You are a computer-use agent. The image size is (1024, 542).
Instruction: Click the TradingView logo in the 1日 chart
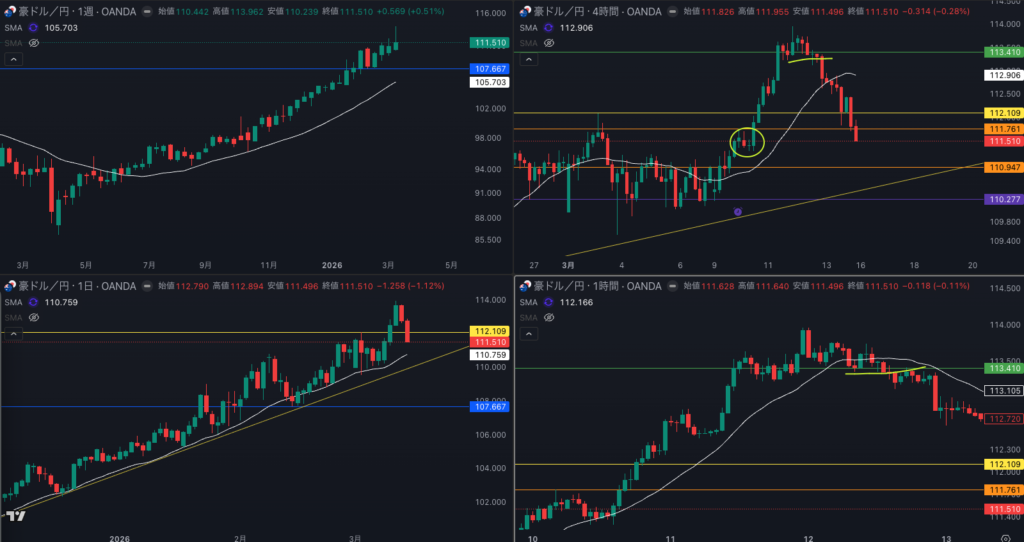point(16,517)
